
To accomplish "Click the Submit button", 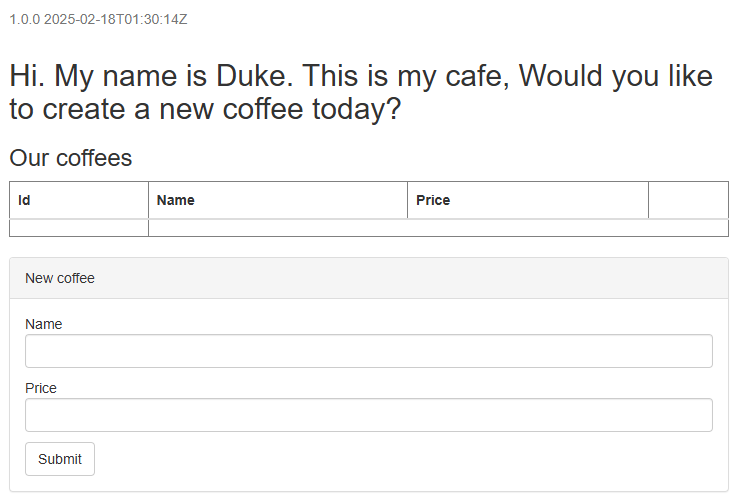I will (x=60, y=459).
